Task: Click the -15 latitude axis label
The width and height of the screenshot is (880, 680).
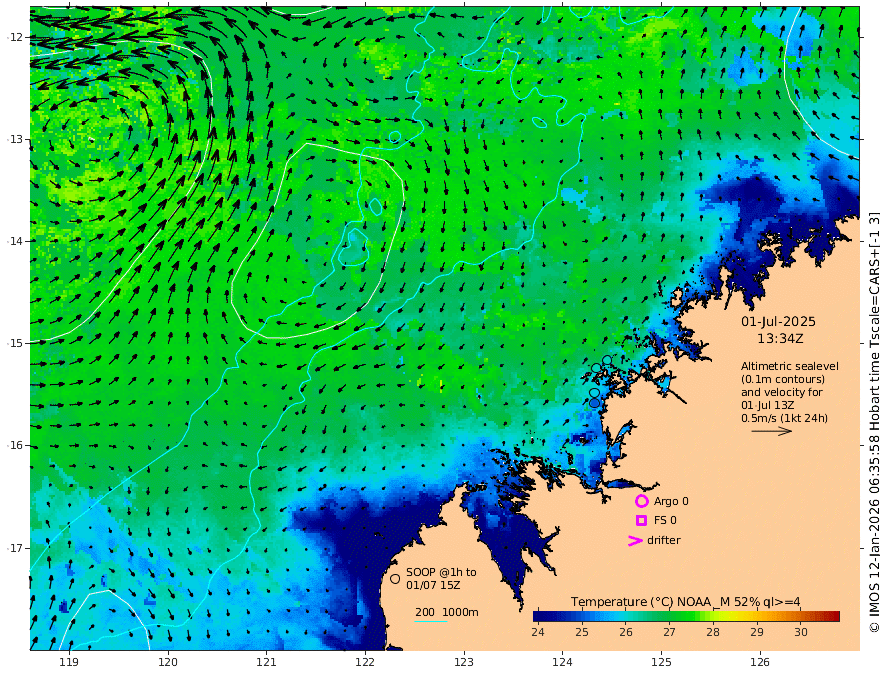Action: click(x=15, y=343)
